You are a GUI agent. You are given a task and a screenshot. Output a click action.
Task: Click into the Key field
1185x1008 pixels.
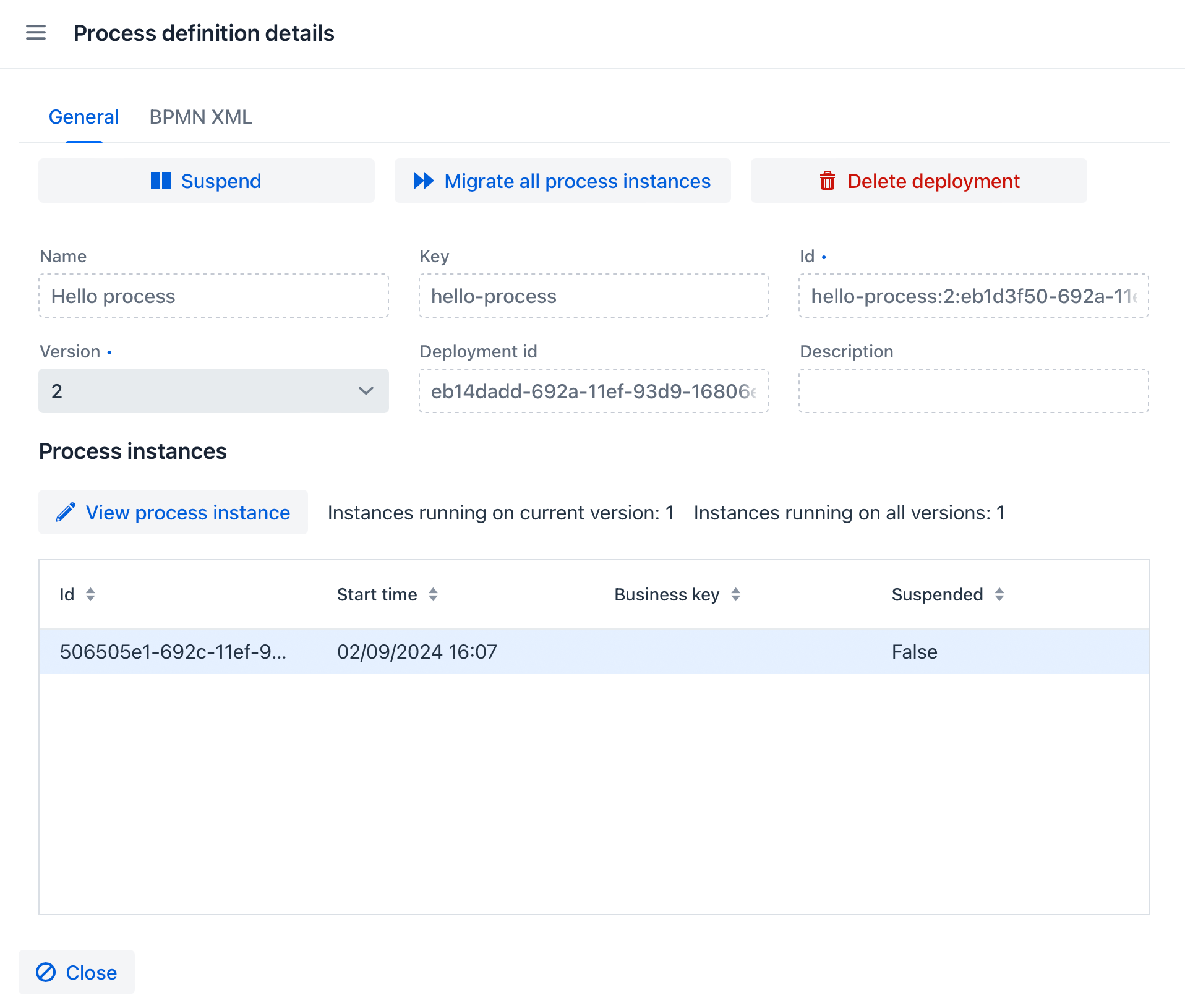pos(593,296)
